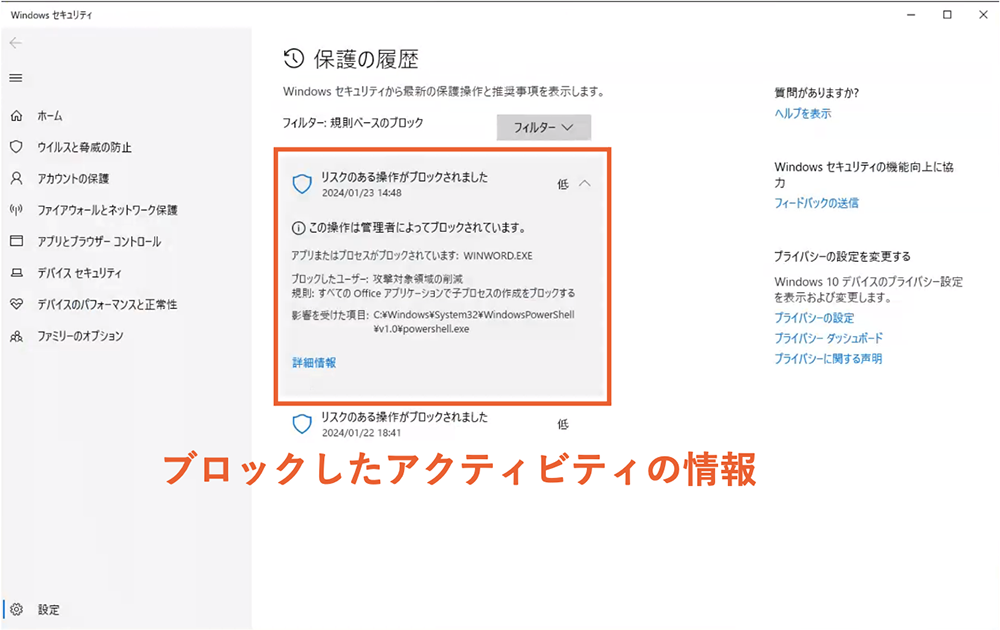The width and height of the screenshot is (1000, 630).
Task: Click the Home house icon
Action: (17, 115)
